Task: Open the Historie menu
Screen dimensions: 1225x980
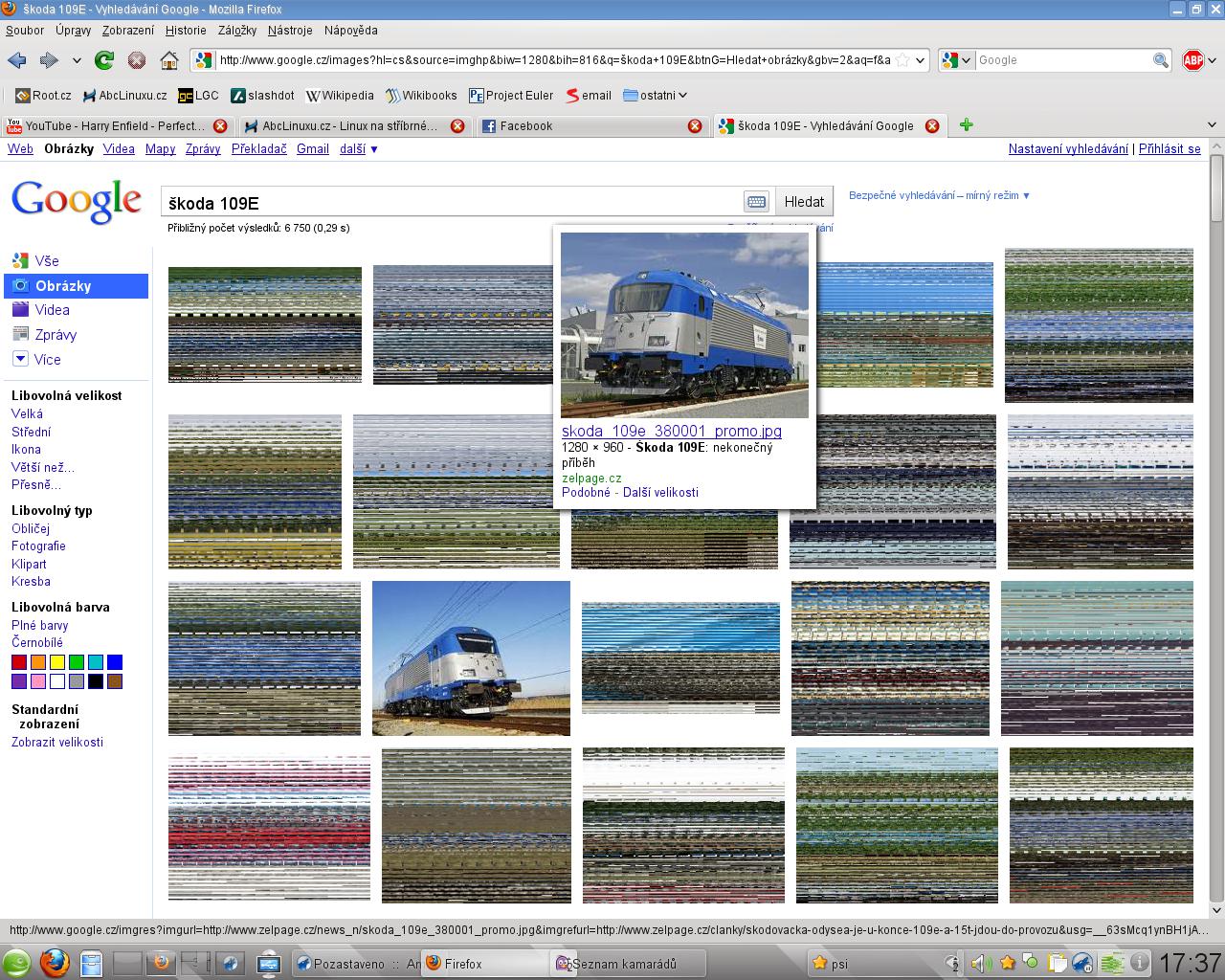Action: pos(186,30)
